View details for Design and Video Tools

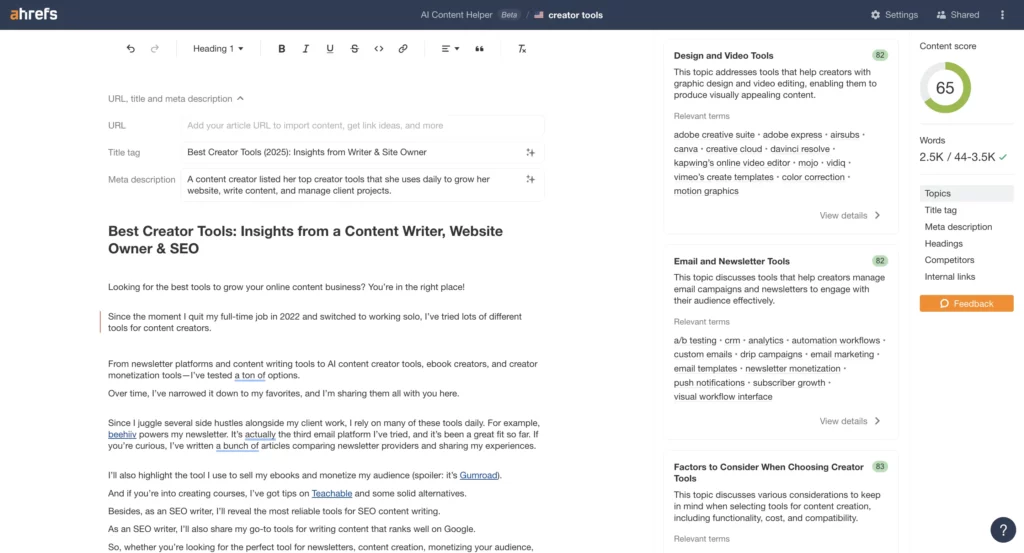850,215
